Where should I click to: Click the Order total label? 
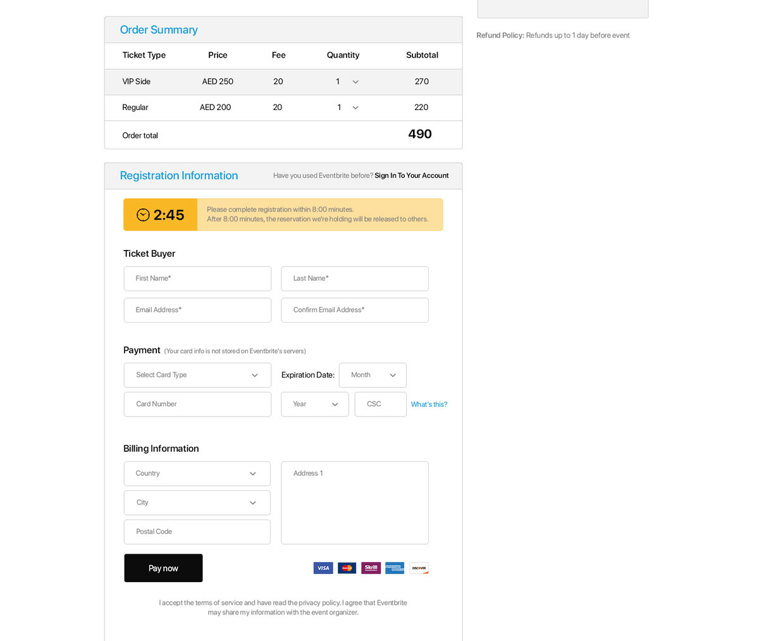(140, 136)
